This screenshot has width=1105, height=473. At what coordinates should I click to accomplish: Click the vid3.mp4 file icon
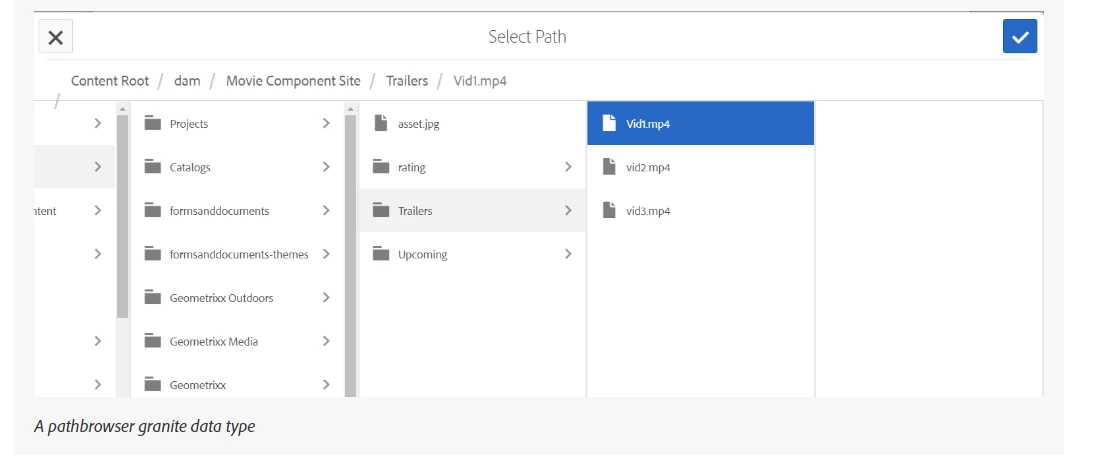coord(610,210)
